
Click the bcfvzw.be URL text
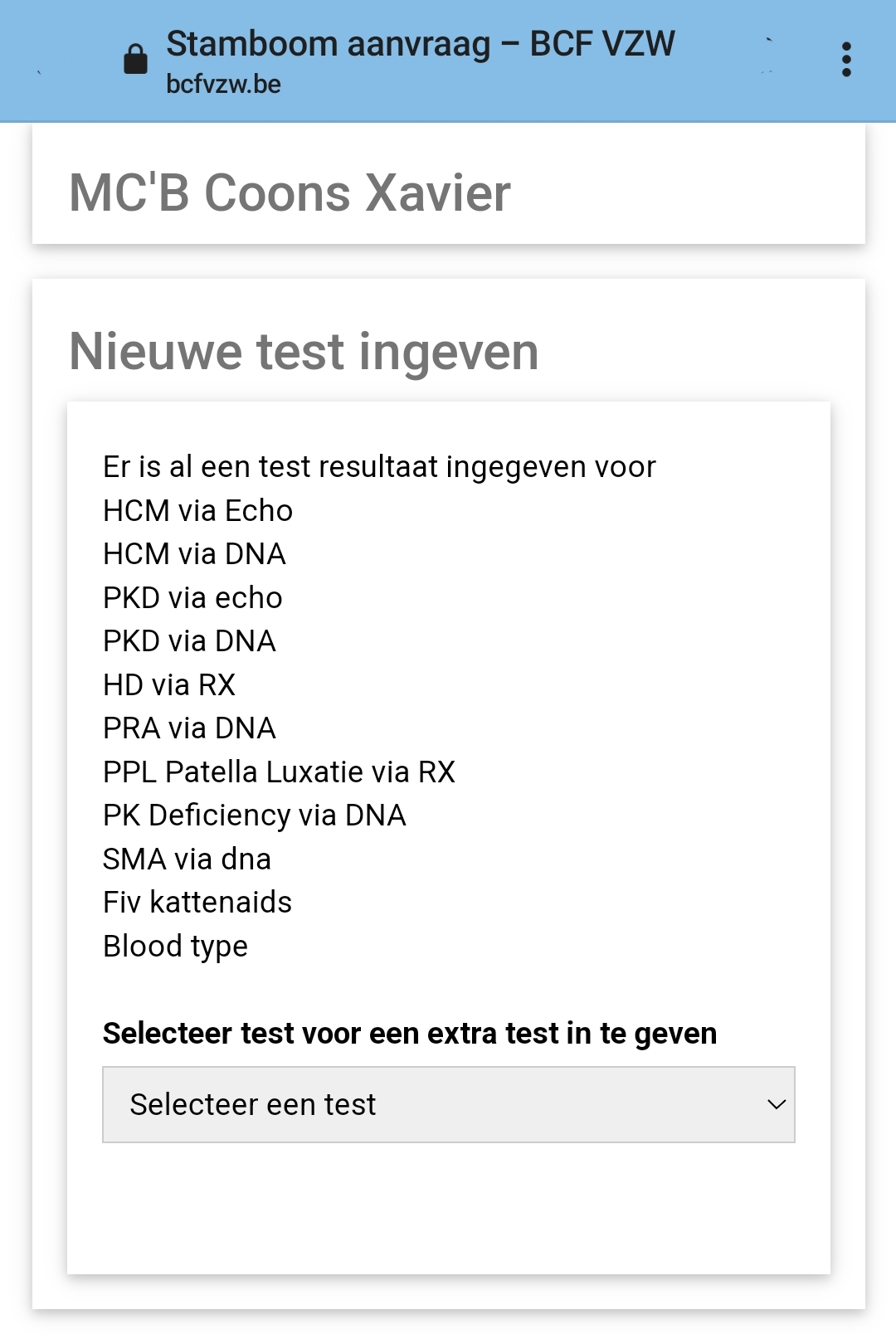[223, 85]
